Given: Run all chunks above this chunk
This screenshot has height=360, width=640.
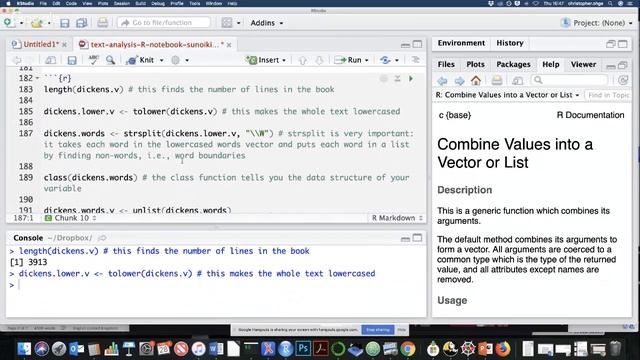Looking at the screenshot, I should [x=397, y=78].
